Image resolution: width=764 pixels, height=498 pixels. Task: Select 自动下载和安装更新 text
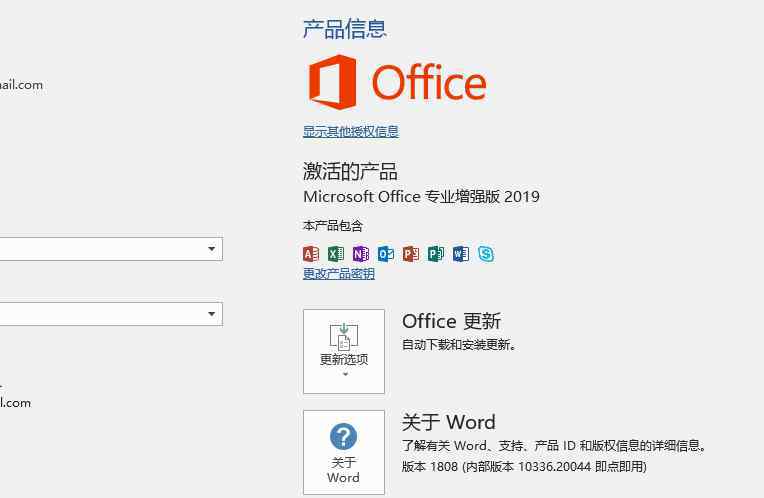459,345
